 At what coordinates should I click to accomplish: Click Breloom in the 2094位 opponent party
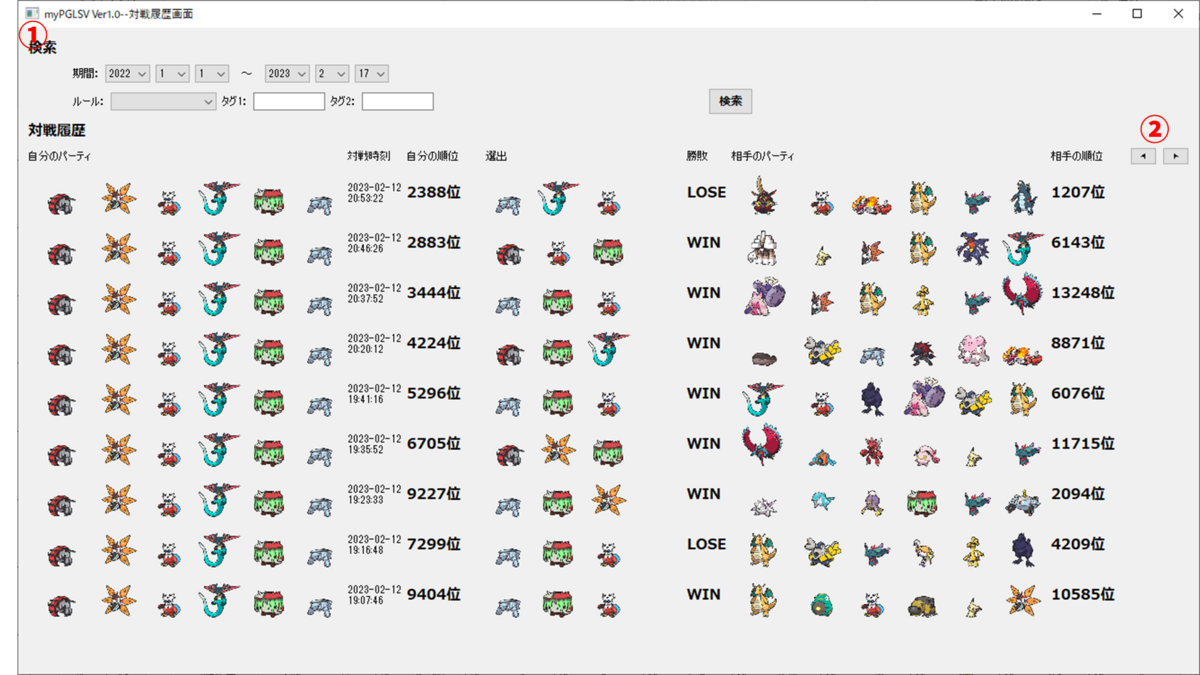pyautogui.click(x=923, y=501)
